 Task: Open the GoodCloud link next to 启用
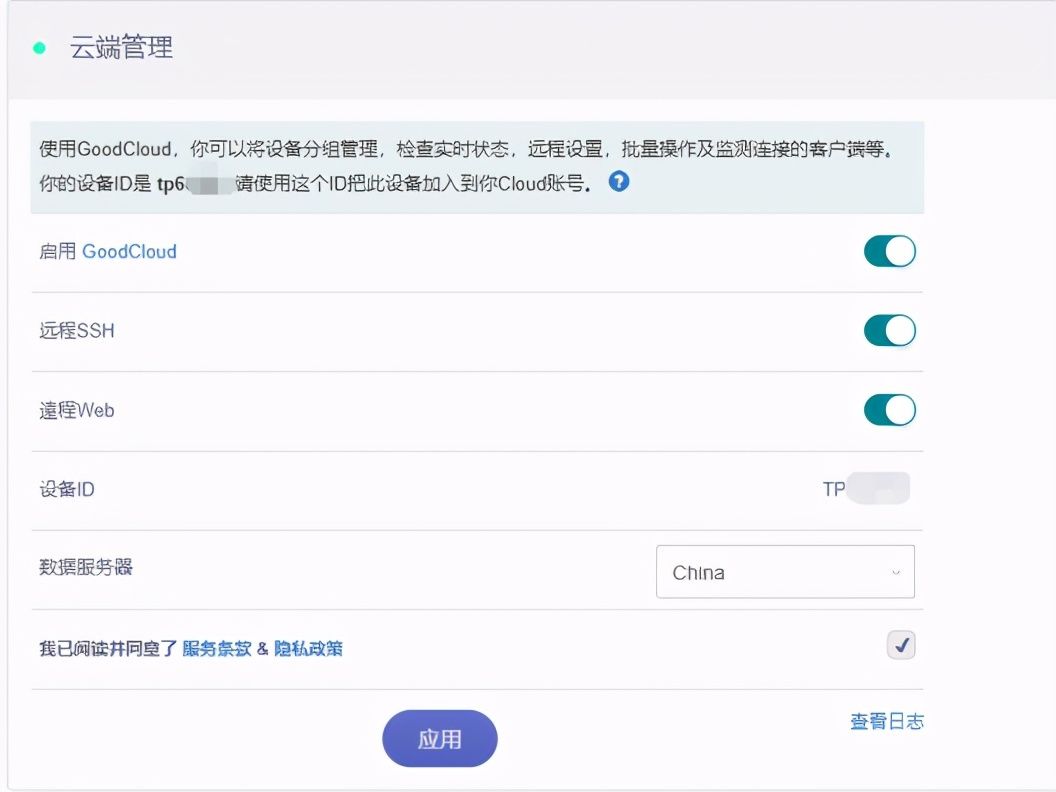(129, 251)
